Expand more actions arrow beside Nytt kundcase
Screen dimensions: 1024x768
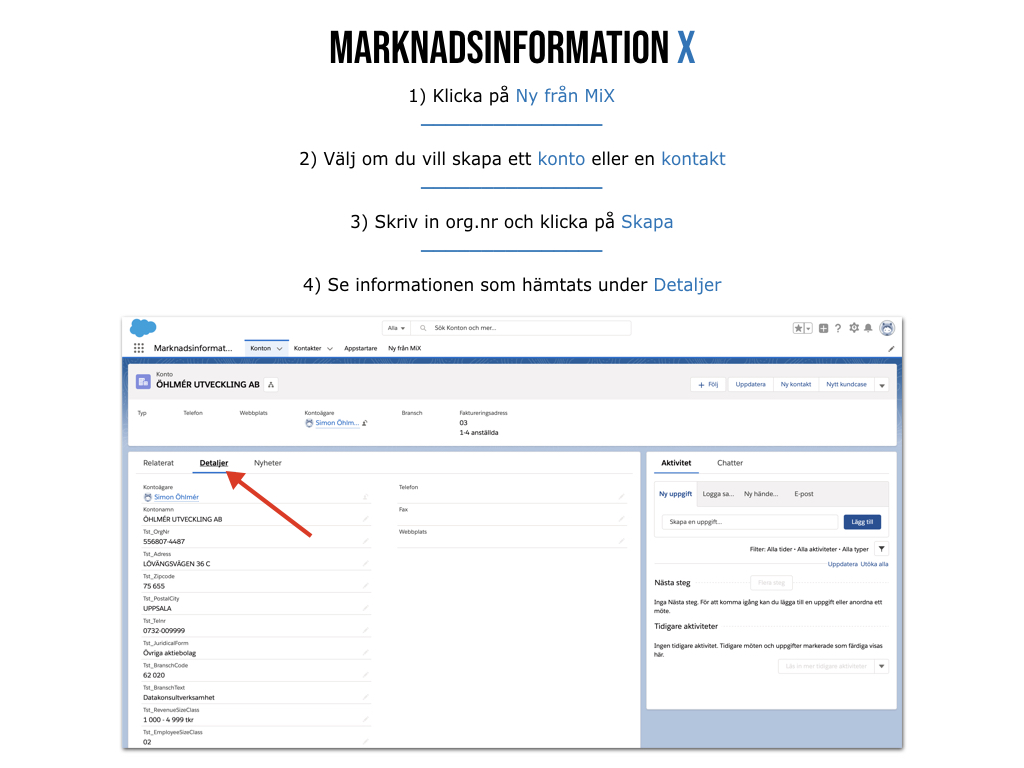881,385
